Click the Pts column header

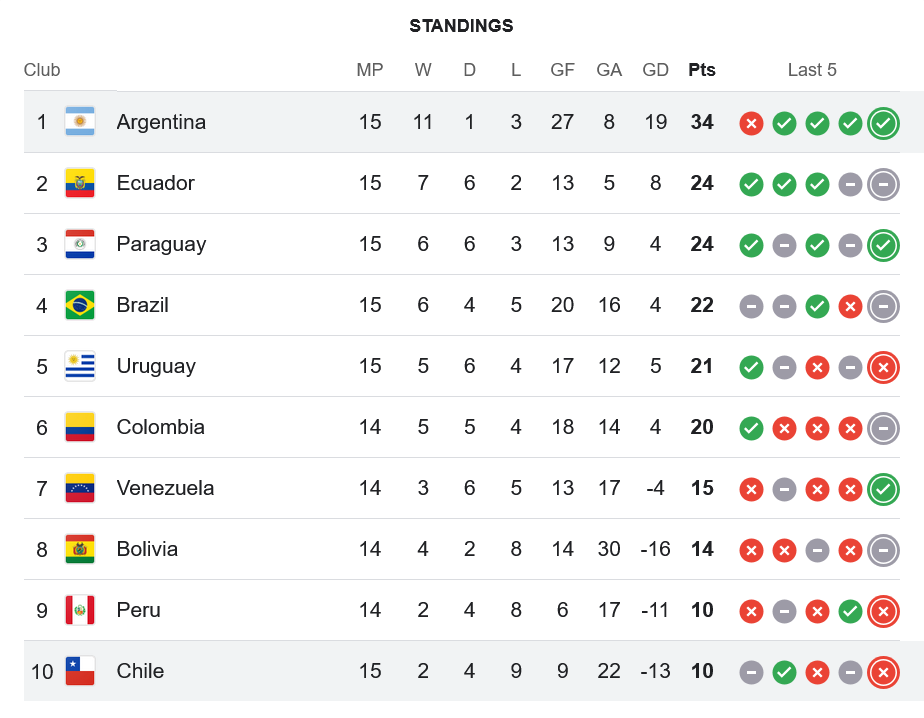702,70
